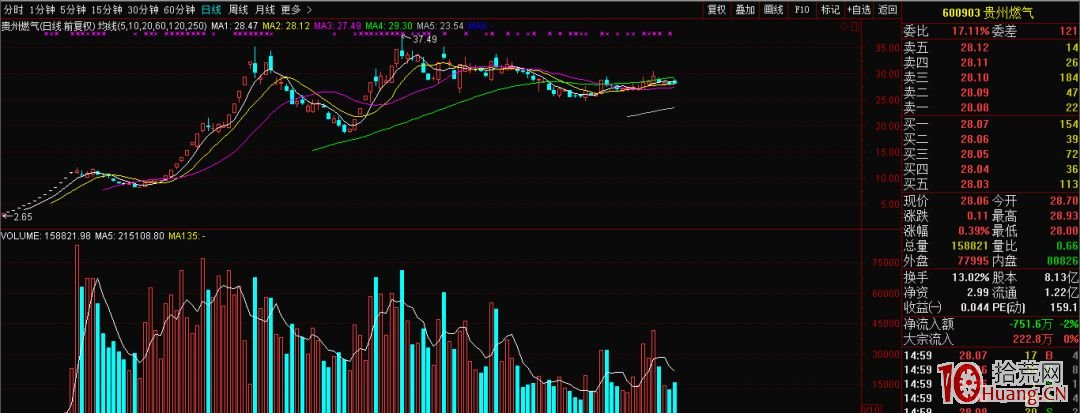
Task: Select the 买三 28.05 order row
Action: [x=990, y=154]
